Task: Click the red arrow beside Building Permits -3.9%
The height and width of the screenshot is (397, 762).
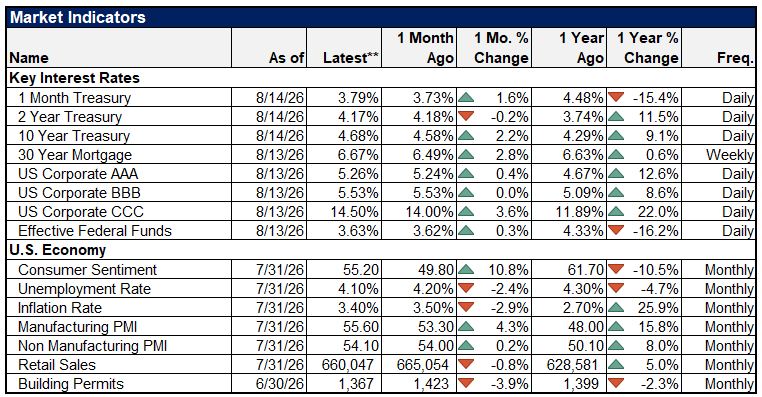Action: (466, 383)
